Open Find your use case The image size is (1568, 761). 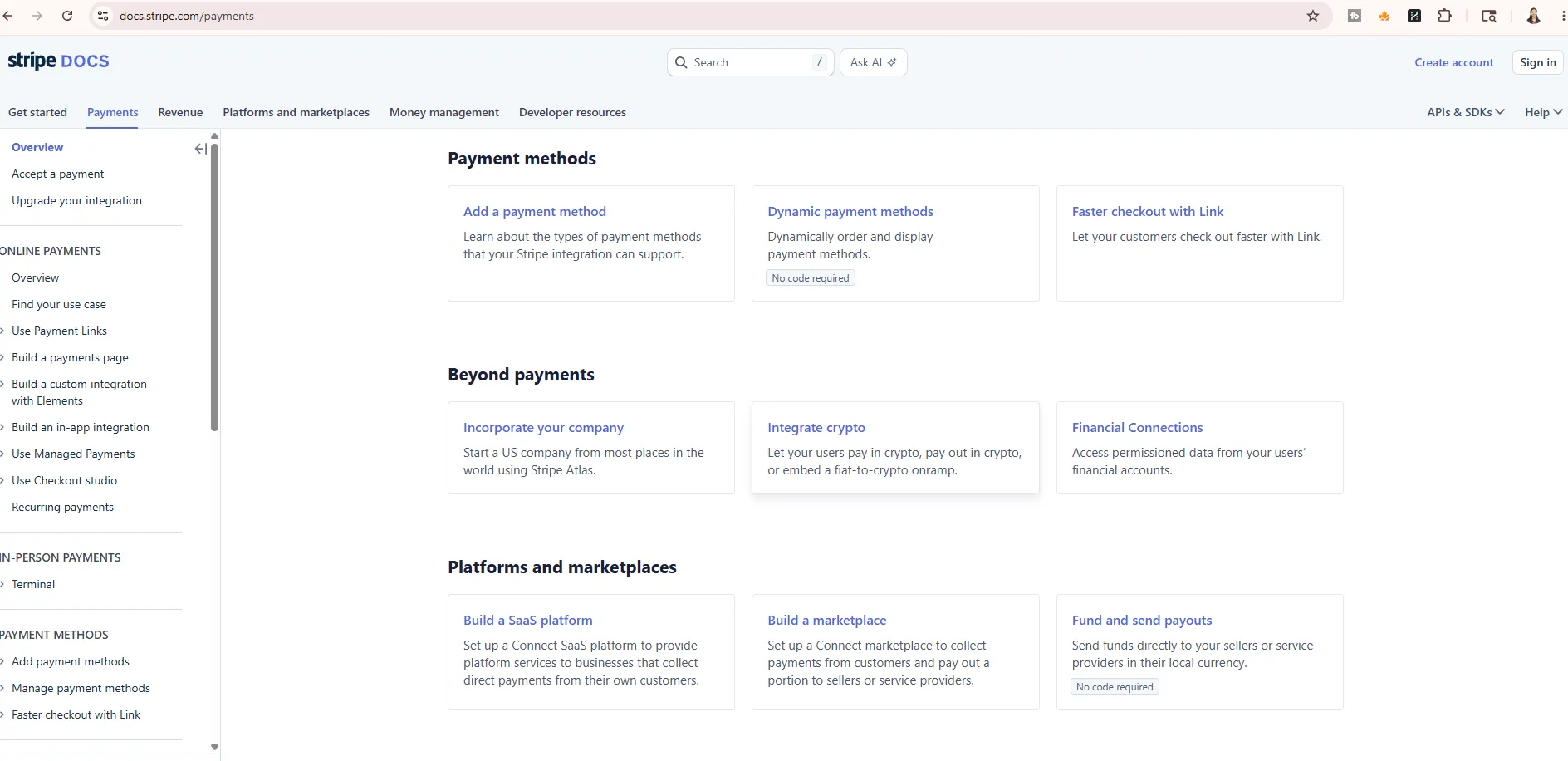click(59, 304)
